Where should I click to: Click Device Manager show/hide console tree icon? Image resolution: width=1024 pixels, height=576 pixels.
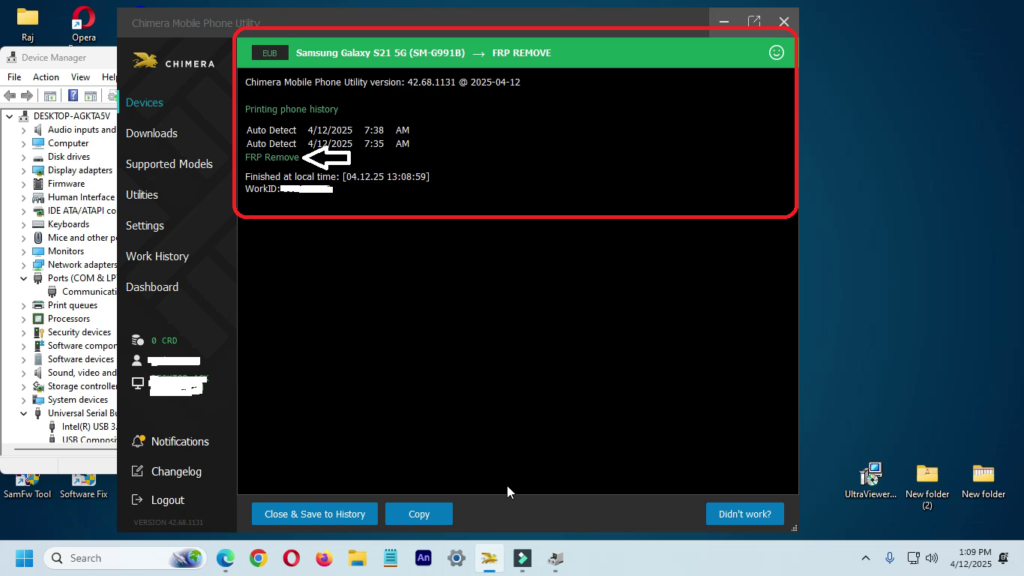tap(50, 96)
